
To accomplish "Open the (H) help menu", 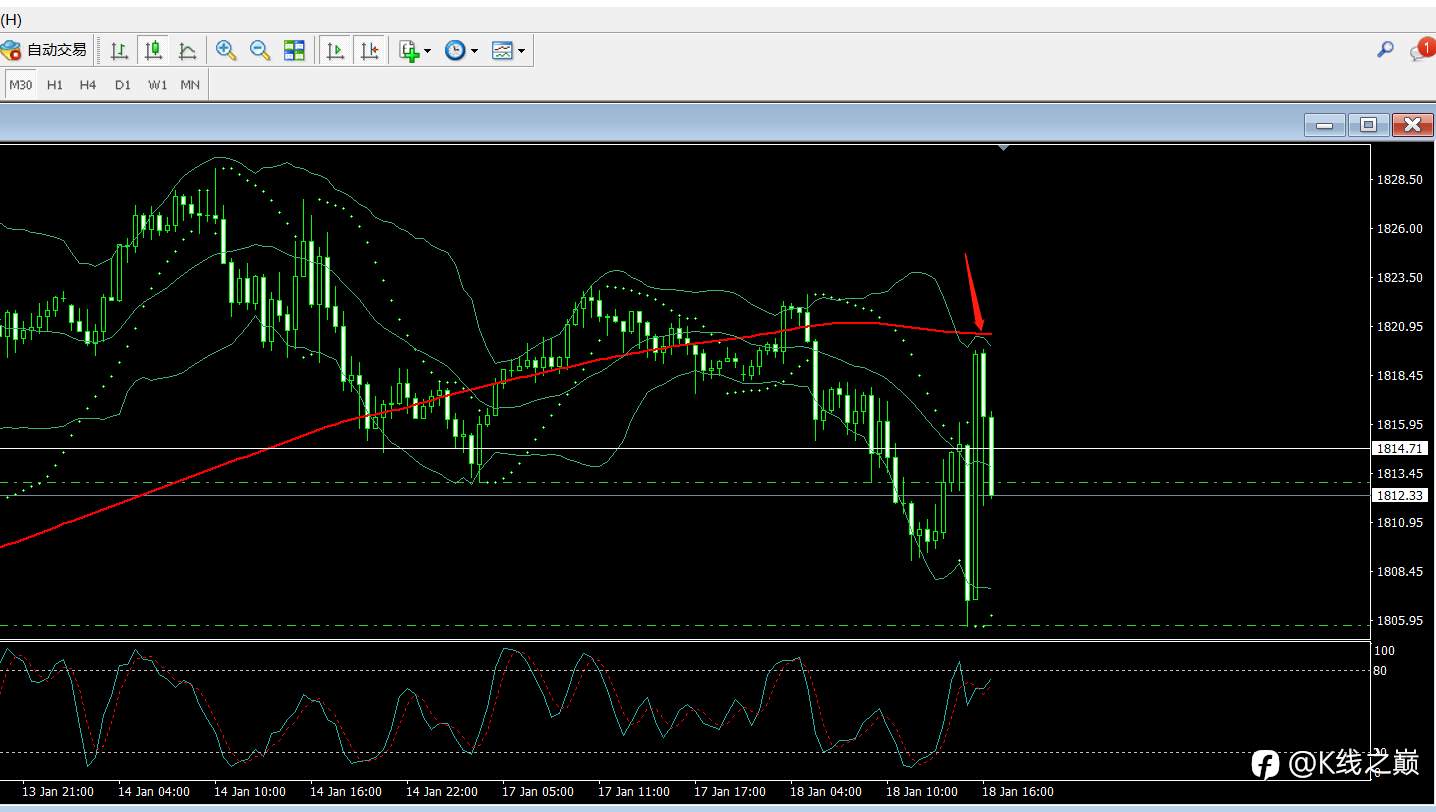I will click(x=11, y=20).
